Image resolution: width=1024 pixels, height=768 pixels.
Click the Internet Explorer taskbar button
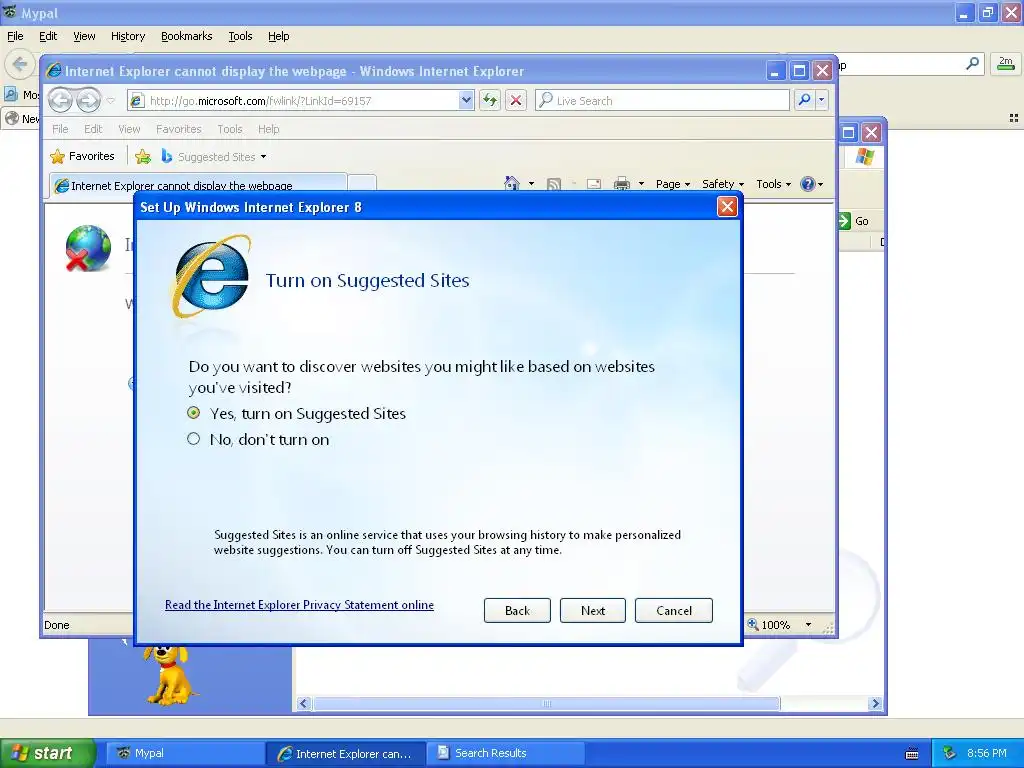(x=346, y=753)
